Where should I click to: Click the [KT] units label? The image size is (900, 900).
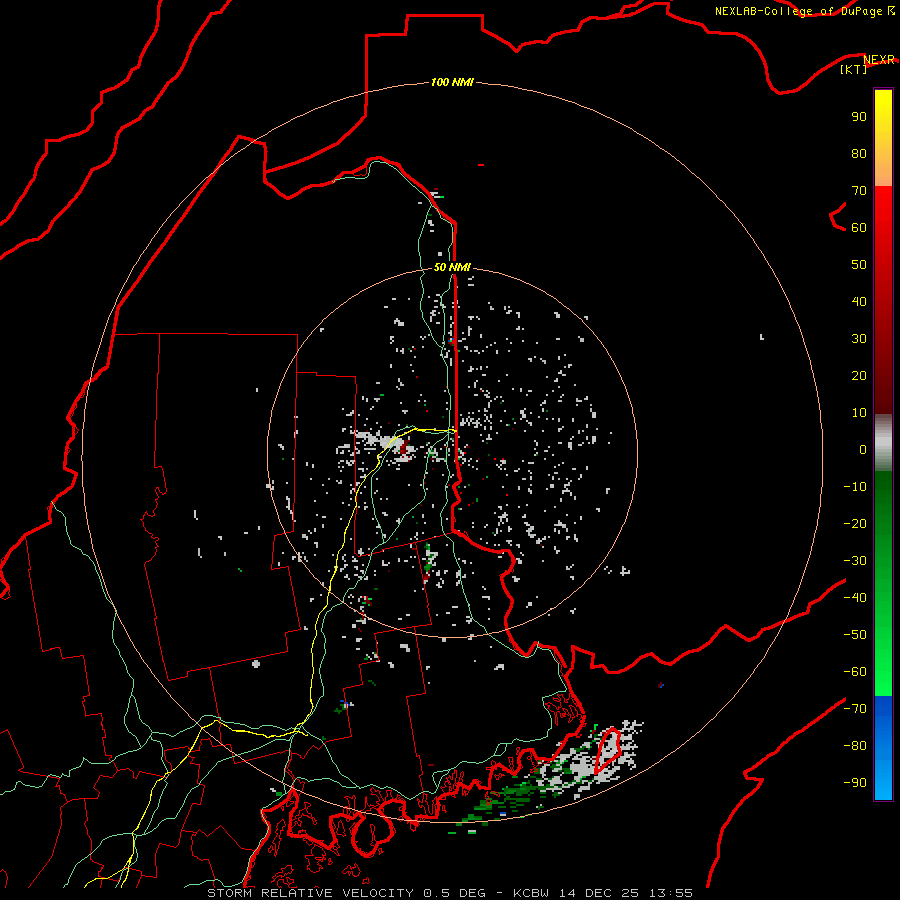tap(853, 69)
